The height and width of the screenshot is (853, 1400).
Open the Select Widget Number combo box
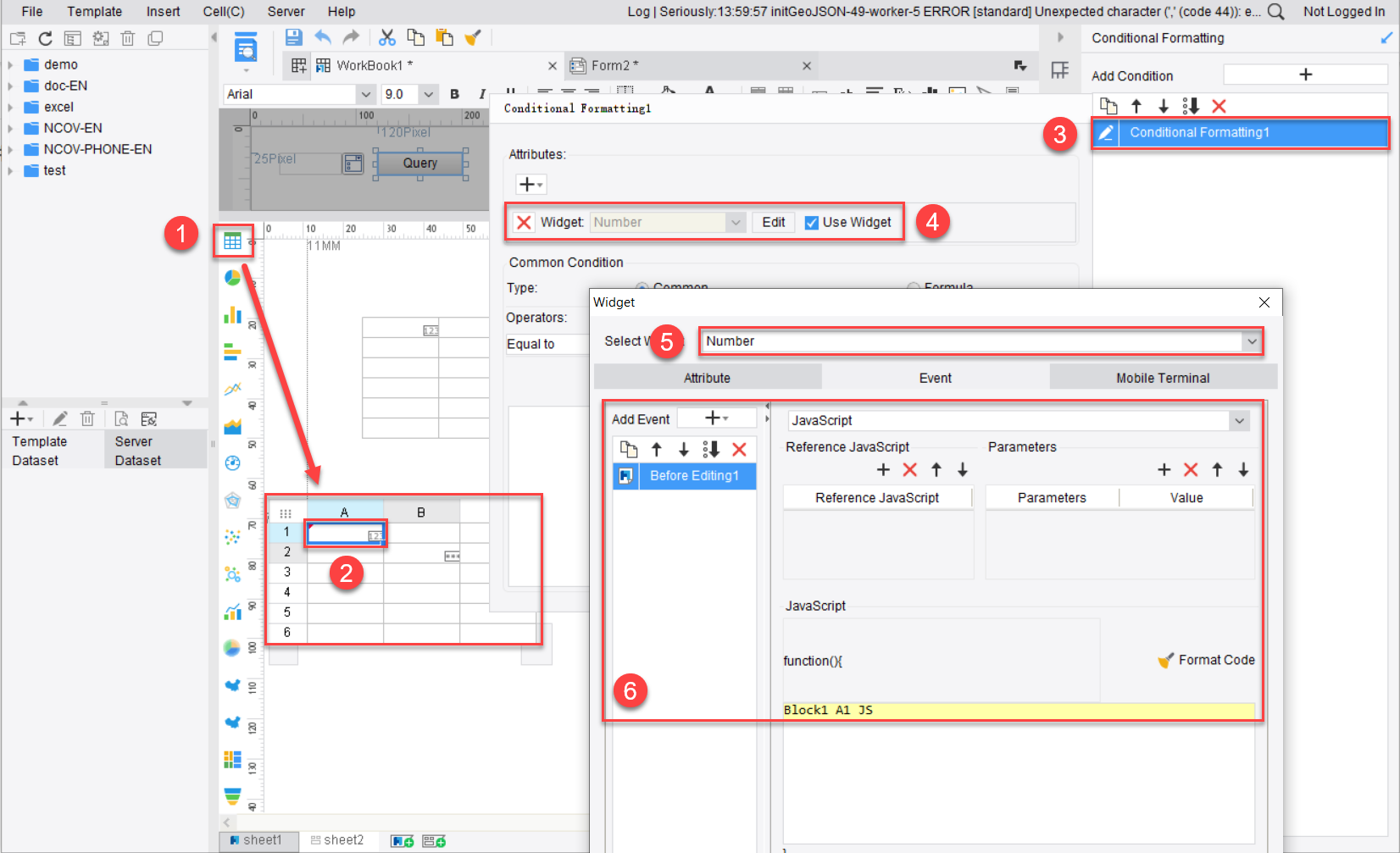point(982,341)
